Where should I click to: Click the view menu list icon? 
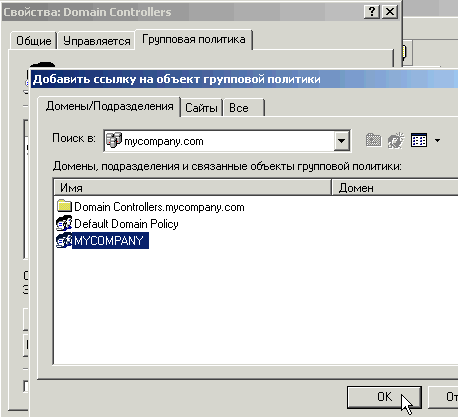(x=419, y=140)
